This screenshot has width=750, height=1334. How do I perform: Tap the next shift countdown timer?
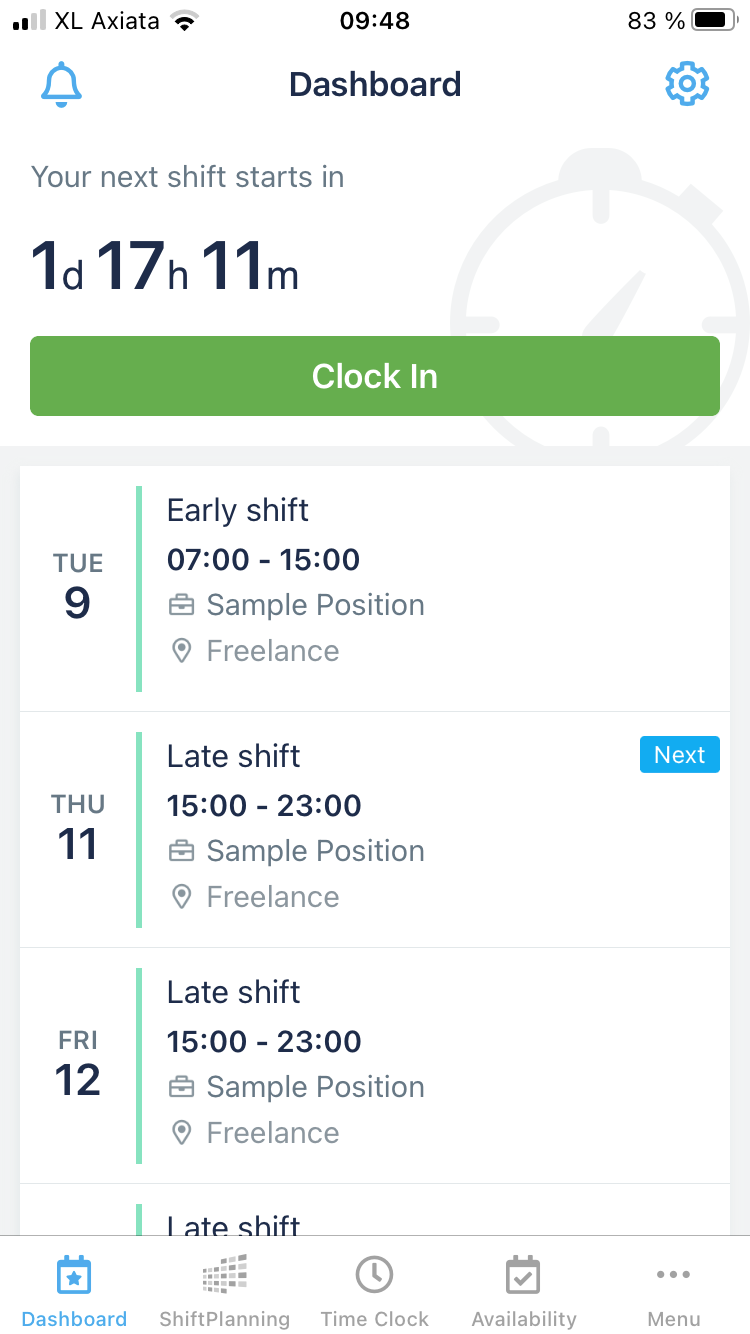coord(165,267)
